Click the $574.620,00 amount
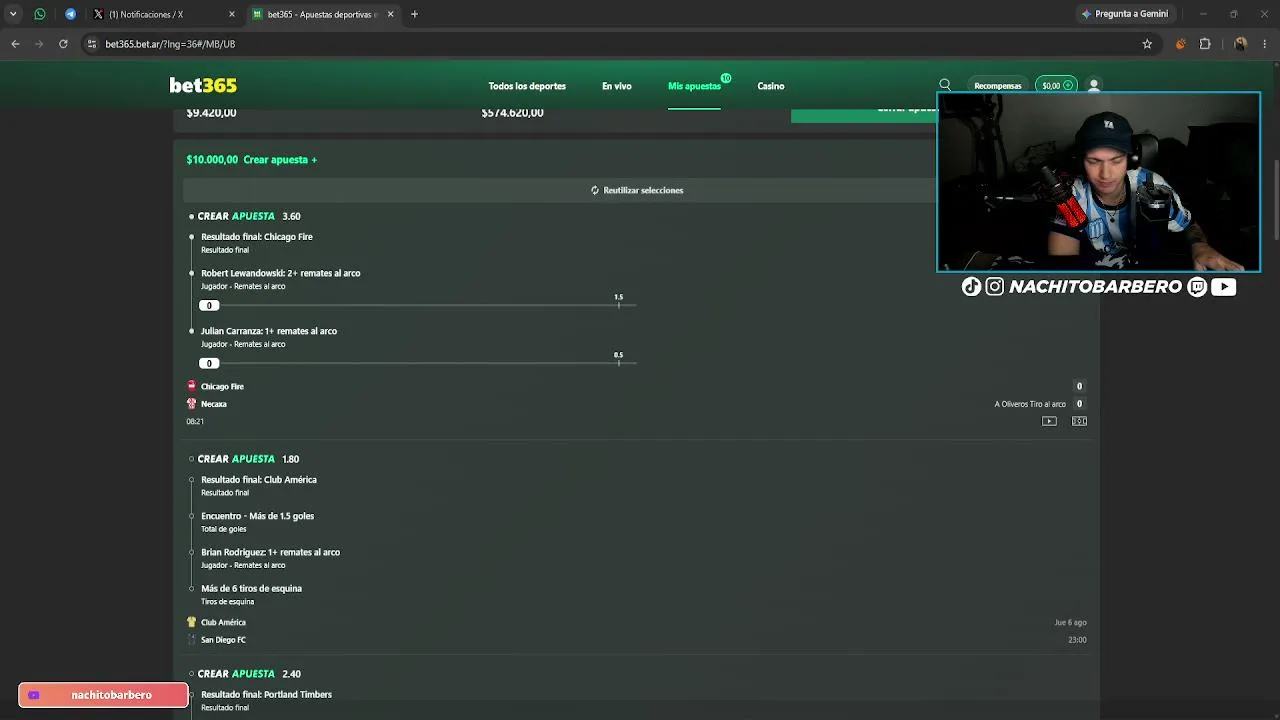The image size is (1280, 720). pos(513,113)
